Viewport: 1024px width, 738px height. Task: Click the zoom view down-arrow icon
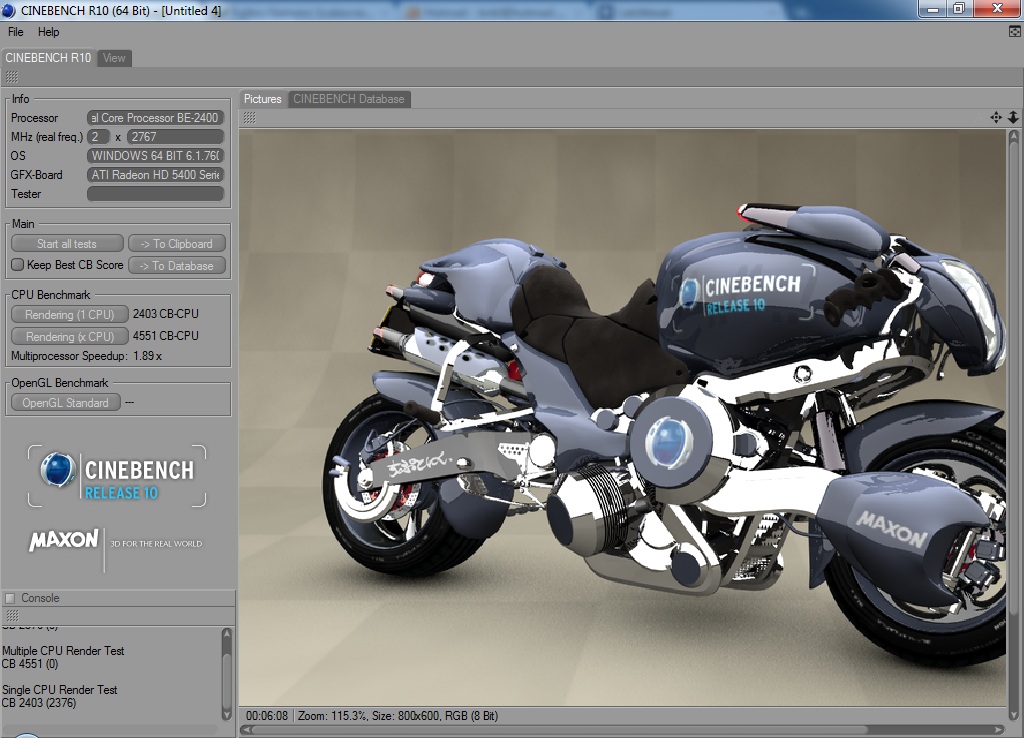point(1013,117)
